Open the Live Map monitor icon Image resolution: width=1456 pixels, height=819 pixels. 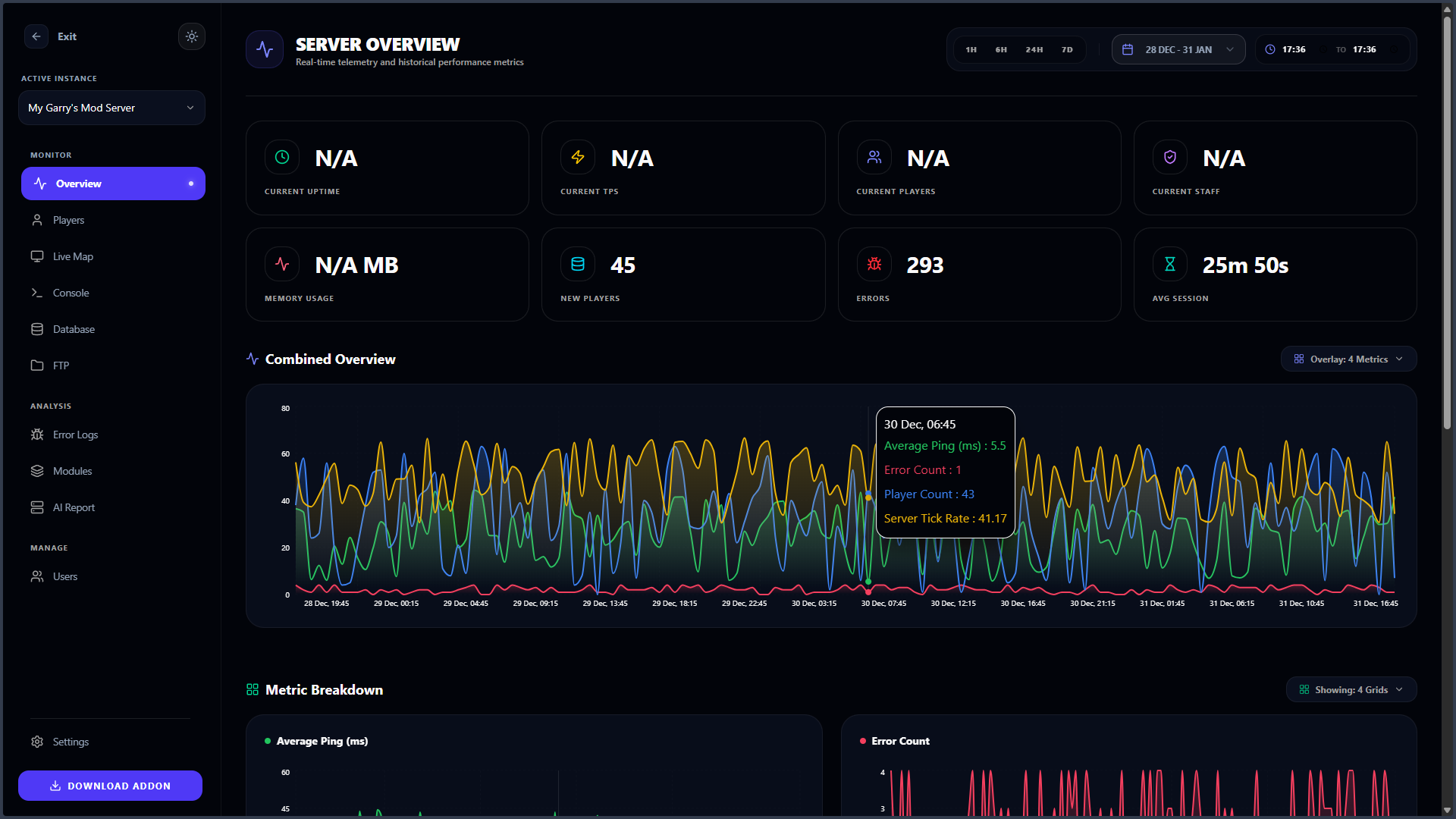coord(37,256)
